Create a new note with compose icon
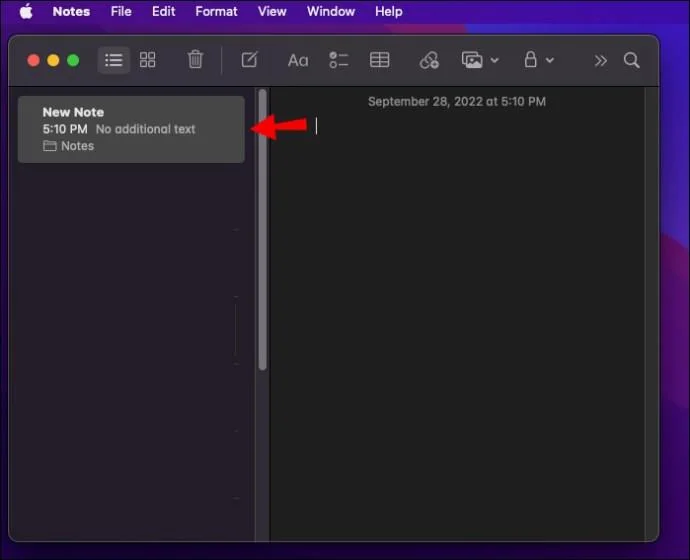This screenshot has width=690, height=560. coord(249,59)
